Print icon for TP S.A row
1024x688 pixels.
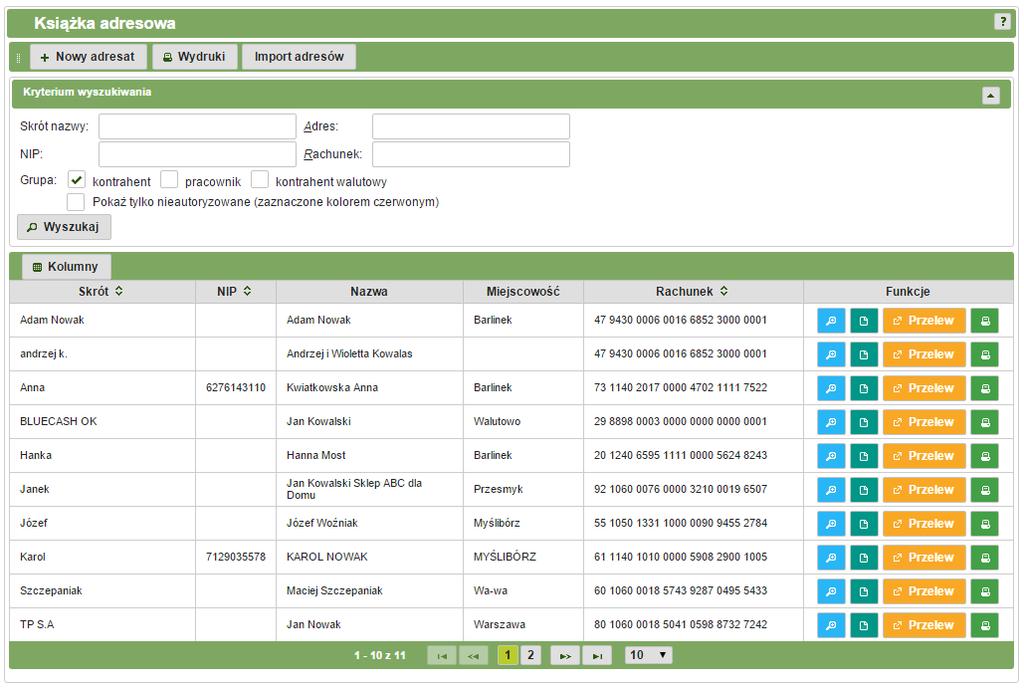985,626
